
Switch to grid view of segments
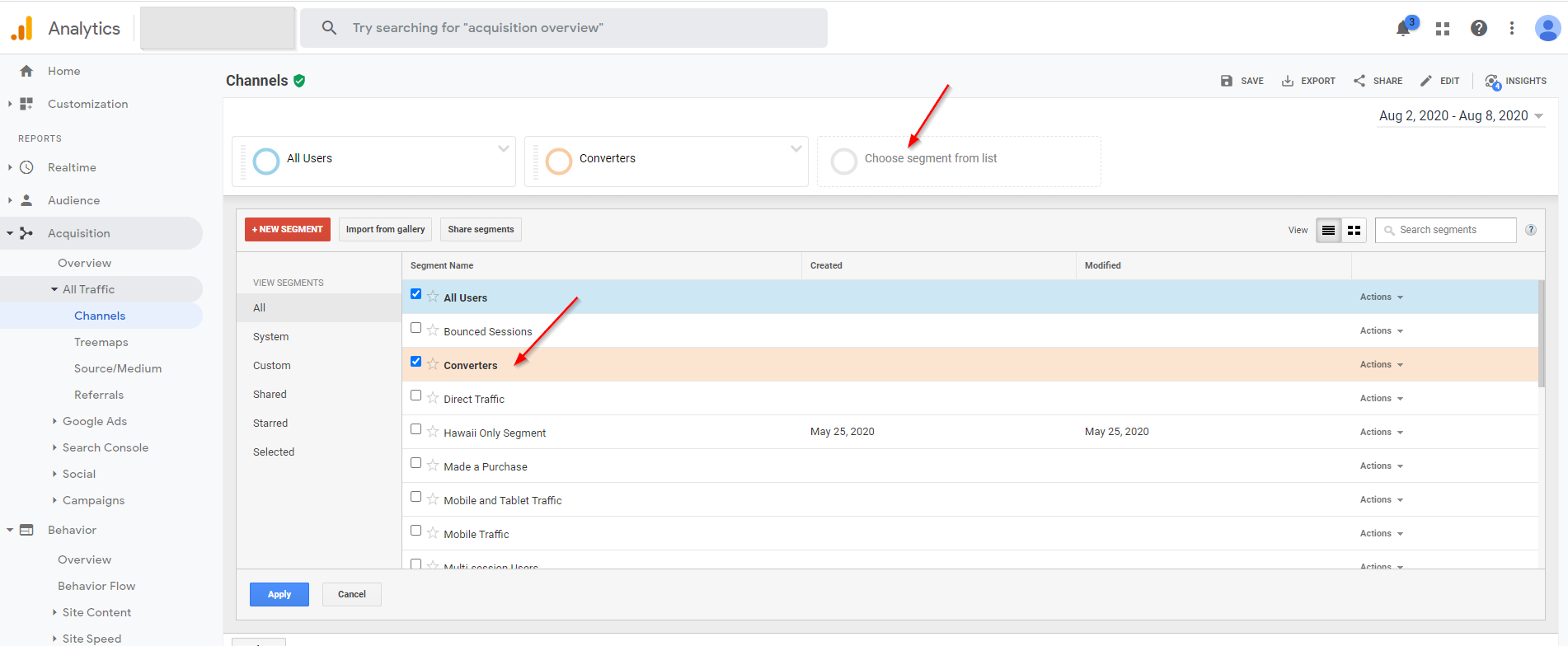pos(1354,231)
